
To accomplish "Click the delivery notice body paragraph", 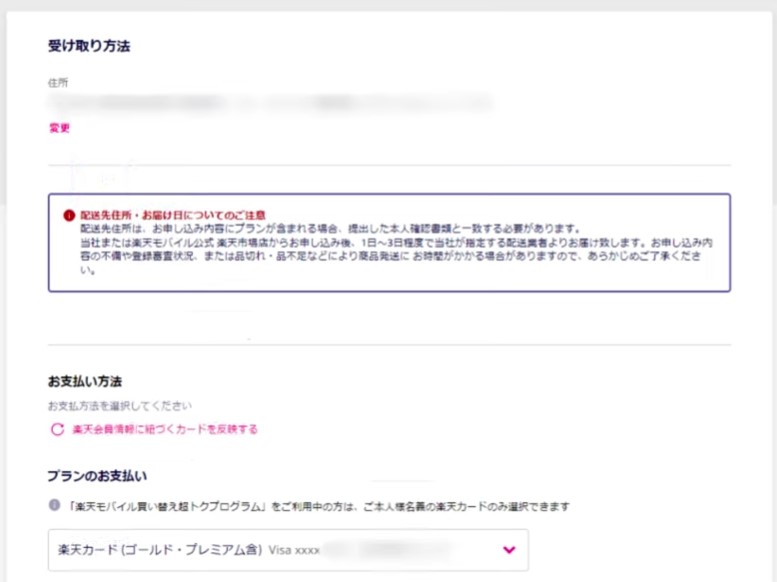I will tap(390, 250).
